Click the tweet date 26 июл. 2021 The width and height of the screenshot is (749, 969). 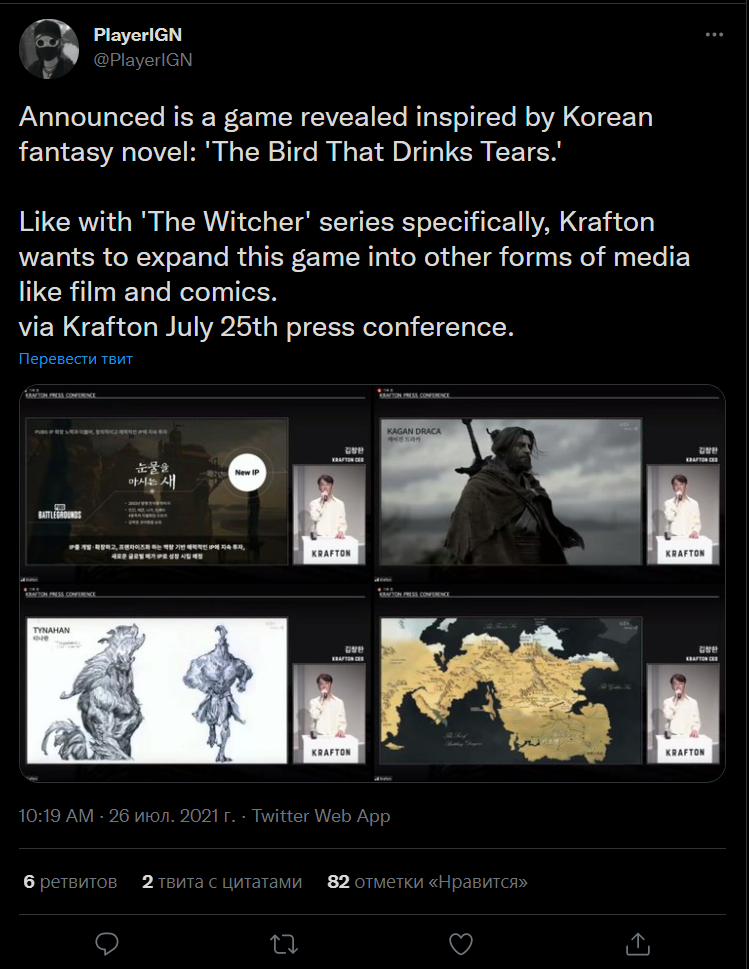[x=172, y=816]
